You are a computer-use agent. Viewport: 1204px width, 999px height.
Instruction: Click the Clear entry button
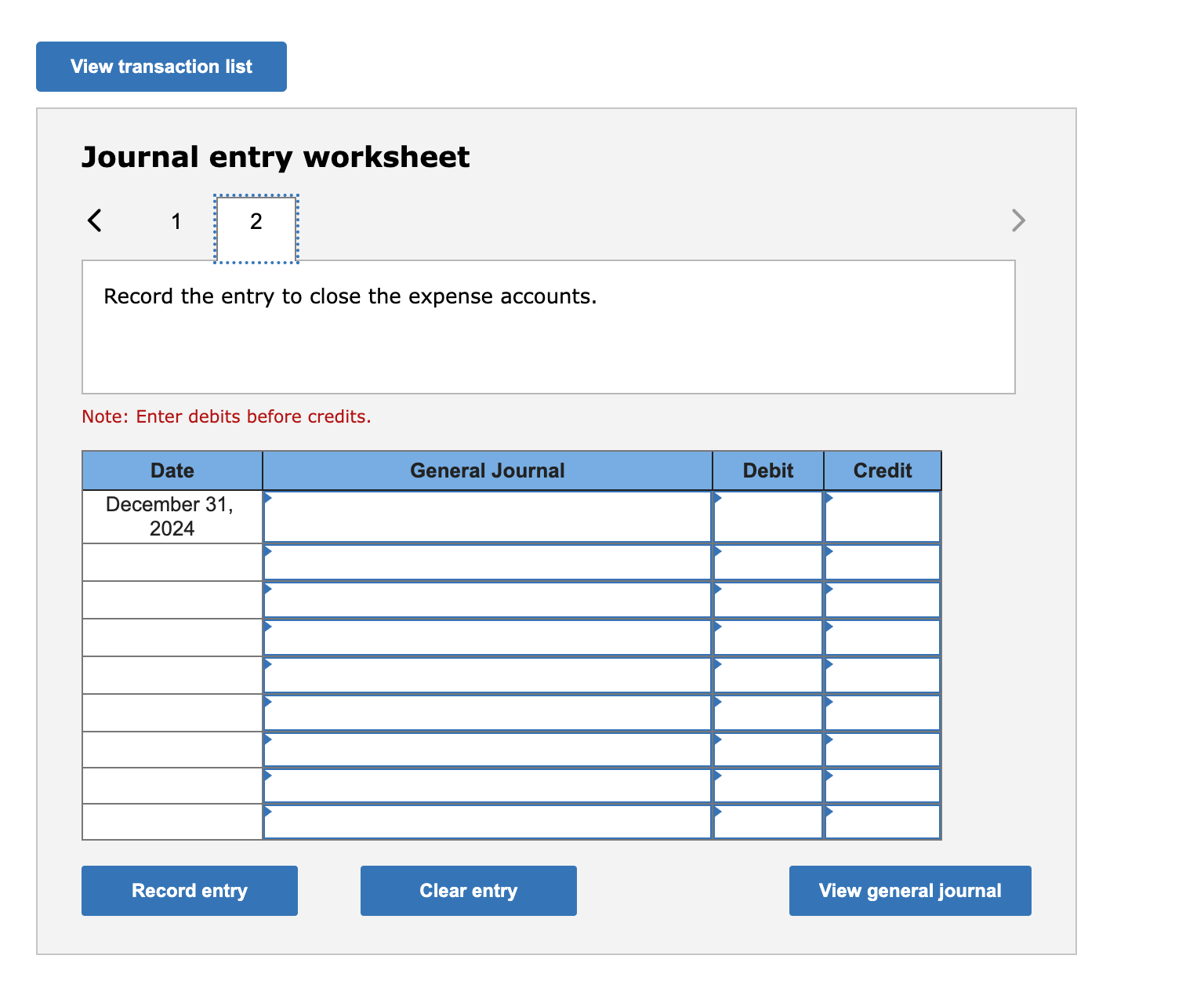(468, 891)
